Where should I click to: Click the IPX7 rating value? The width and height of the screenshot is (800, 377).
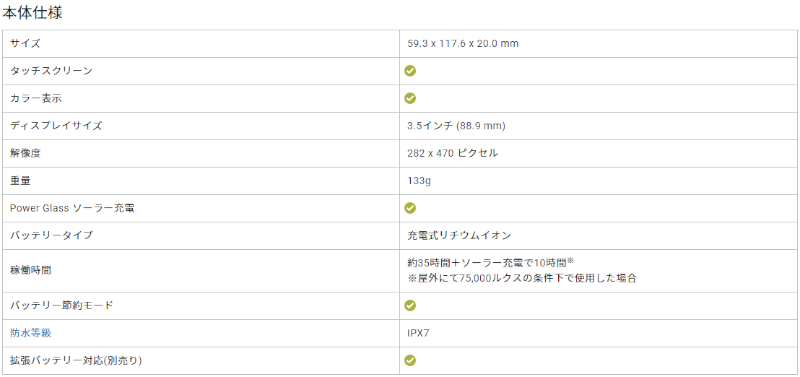[x=418, y=333]
